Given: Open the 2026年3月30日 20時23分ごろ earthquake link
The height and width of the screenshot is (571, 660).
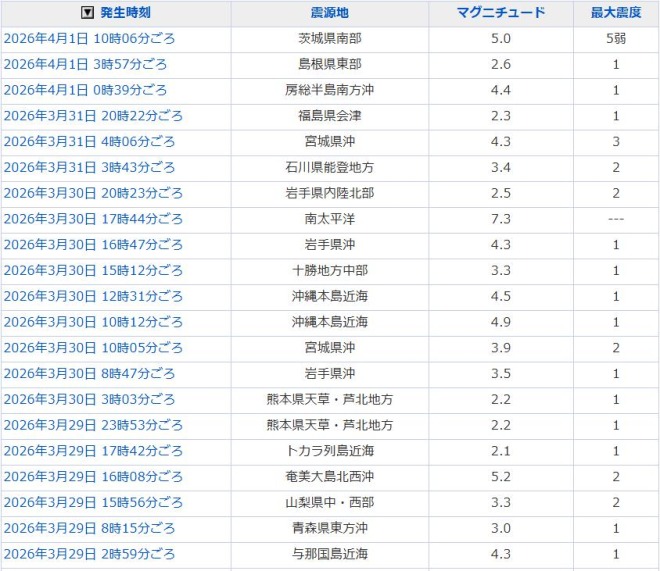Looking at the screenshot, I should 93,193.
